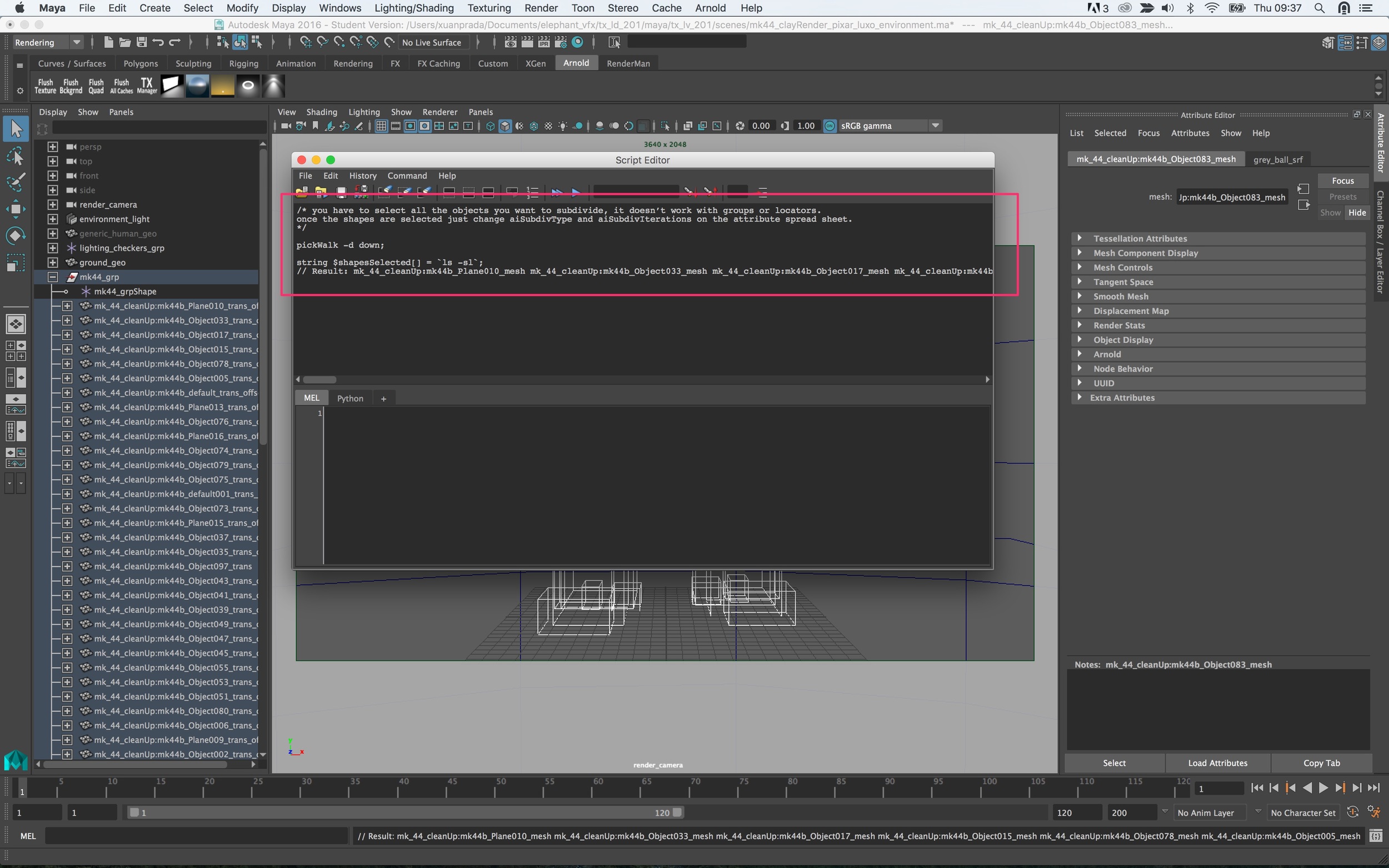Expand render_camera in the Outliner
This screenshot has height=868, width=1389.
pos(53,204)
